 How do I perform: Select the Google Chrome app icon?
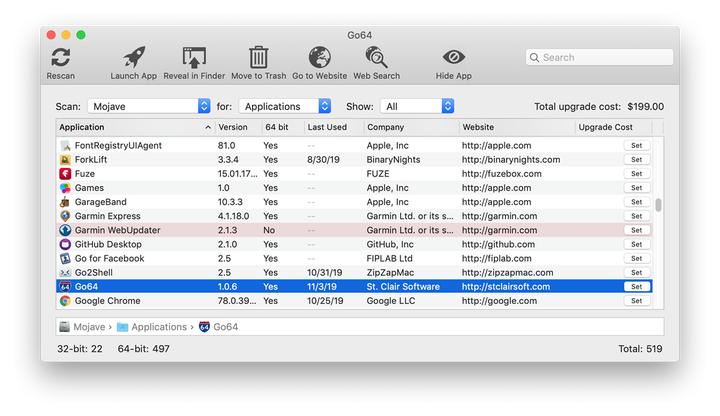pyautogui.click(x=65, y=301)
